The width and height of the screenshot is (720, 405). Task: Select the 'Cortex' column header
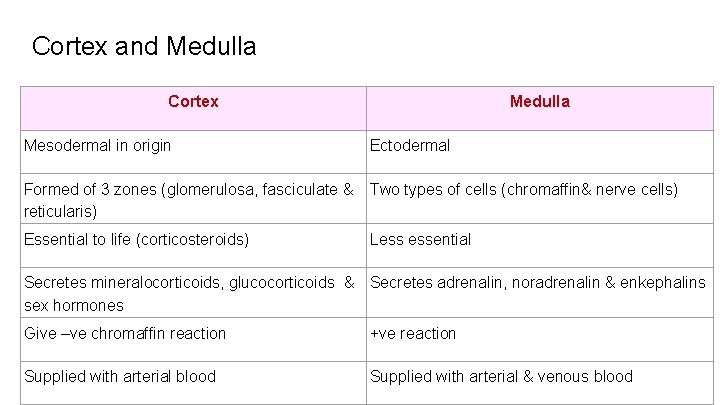[193, 101]
